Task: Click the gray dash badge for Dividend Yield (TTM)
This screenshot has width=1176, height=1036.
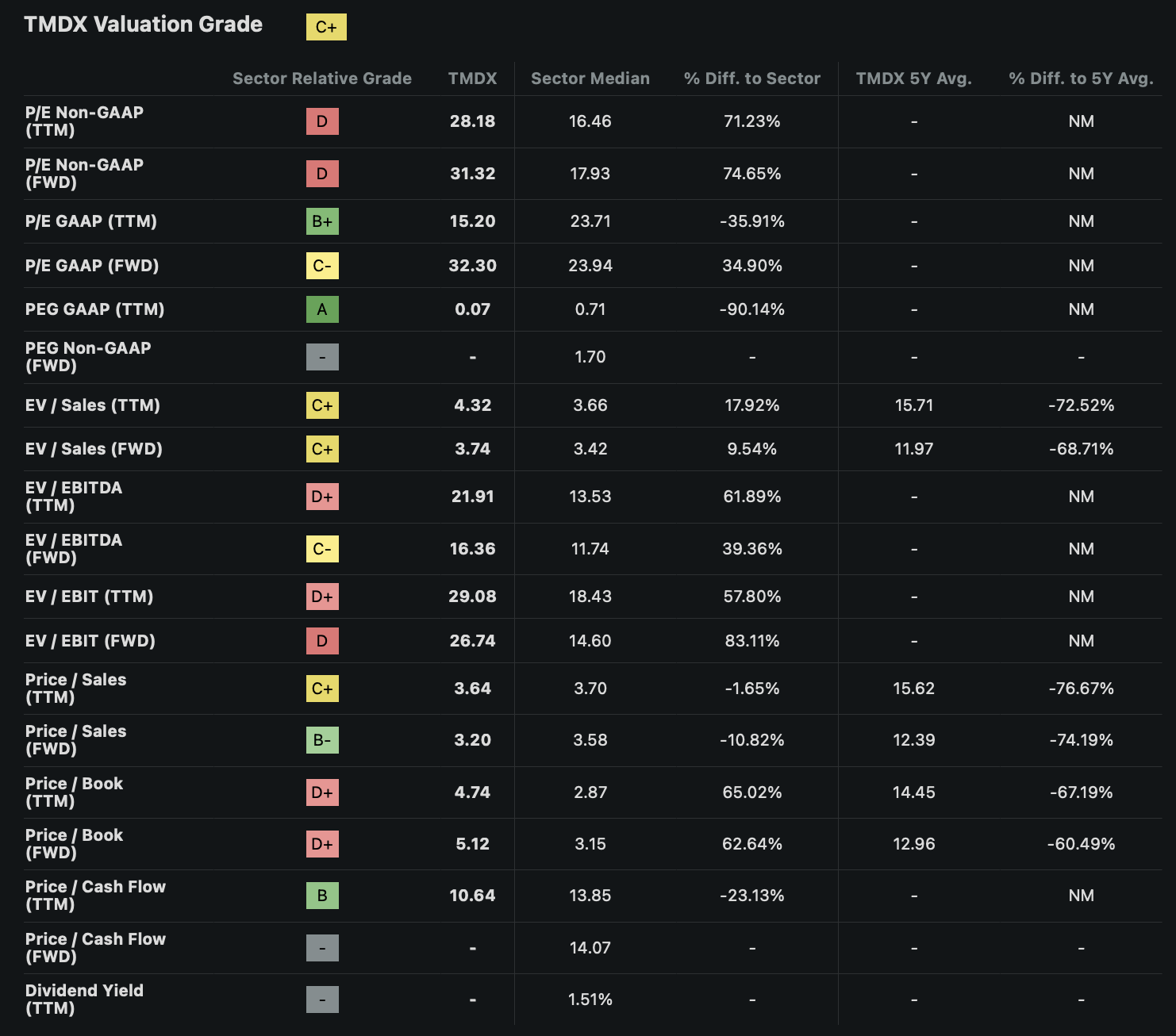Action: (x=322, y=1000)
